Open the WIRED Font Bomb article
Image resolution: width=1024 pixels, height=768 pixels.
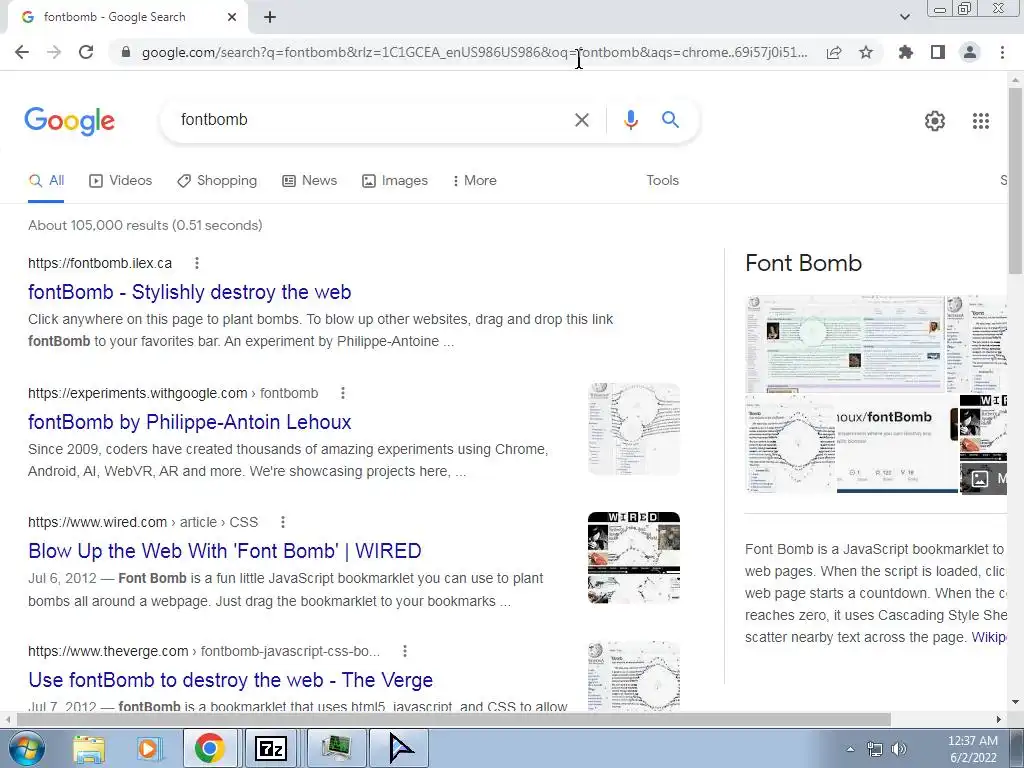225,551
